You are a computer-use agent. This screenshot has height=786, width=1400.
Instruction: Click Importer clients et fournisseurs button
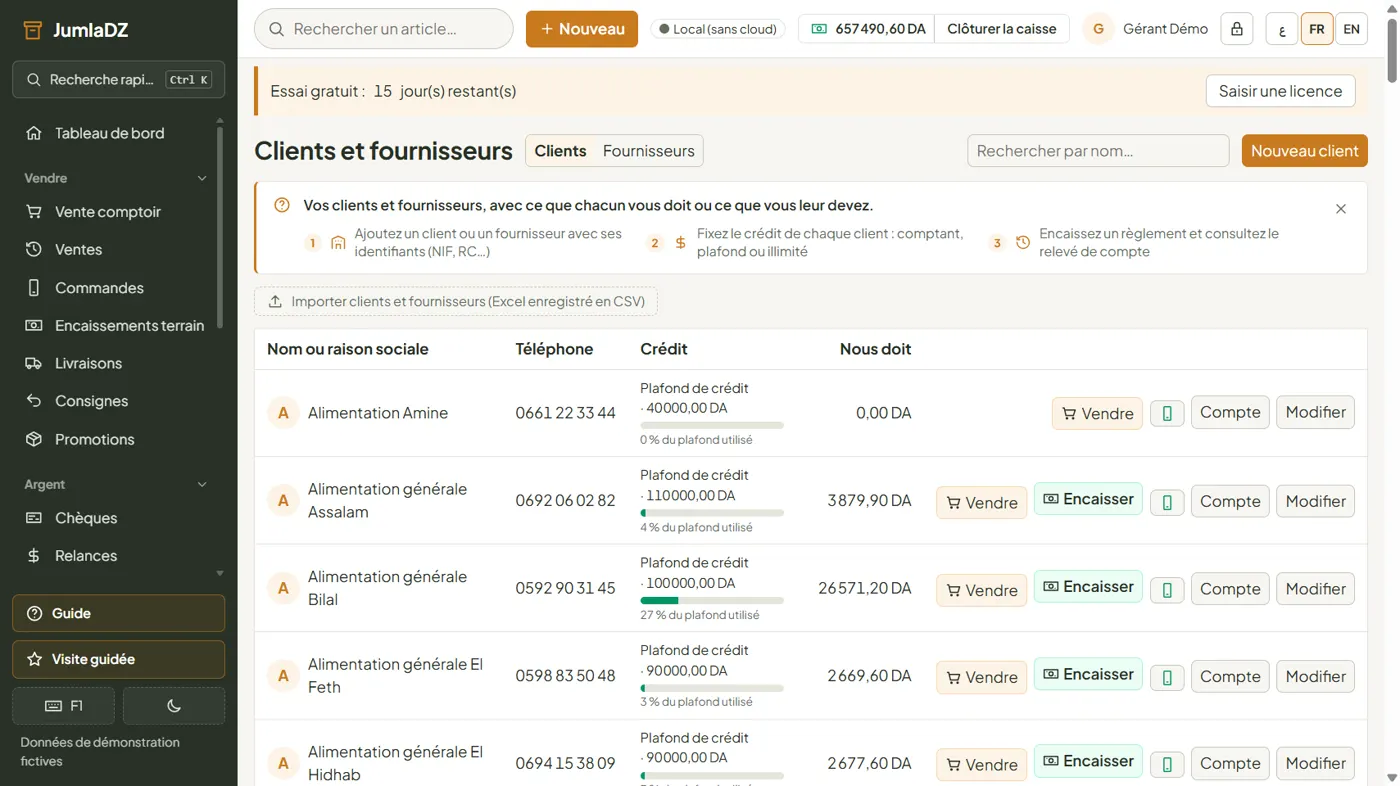point(456,301)
